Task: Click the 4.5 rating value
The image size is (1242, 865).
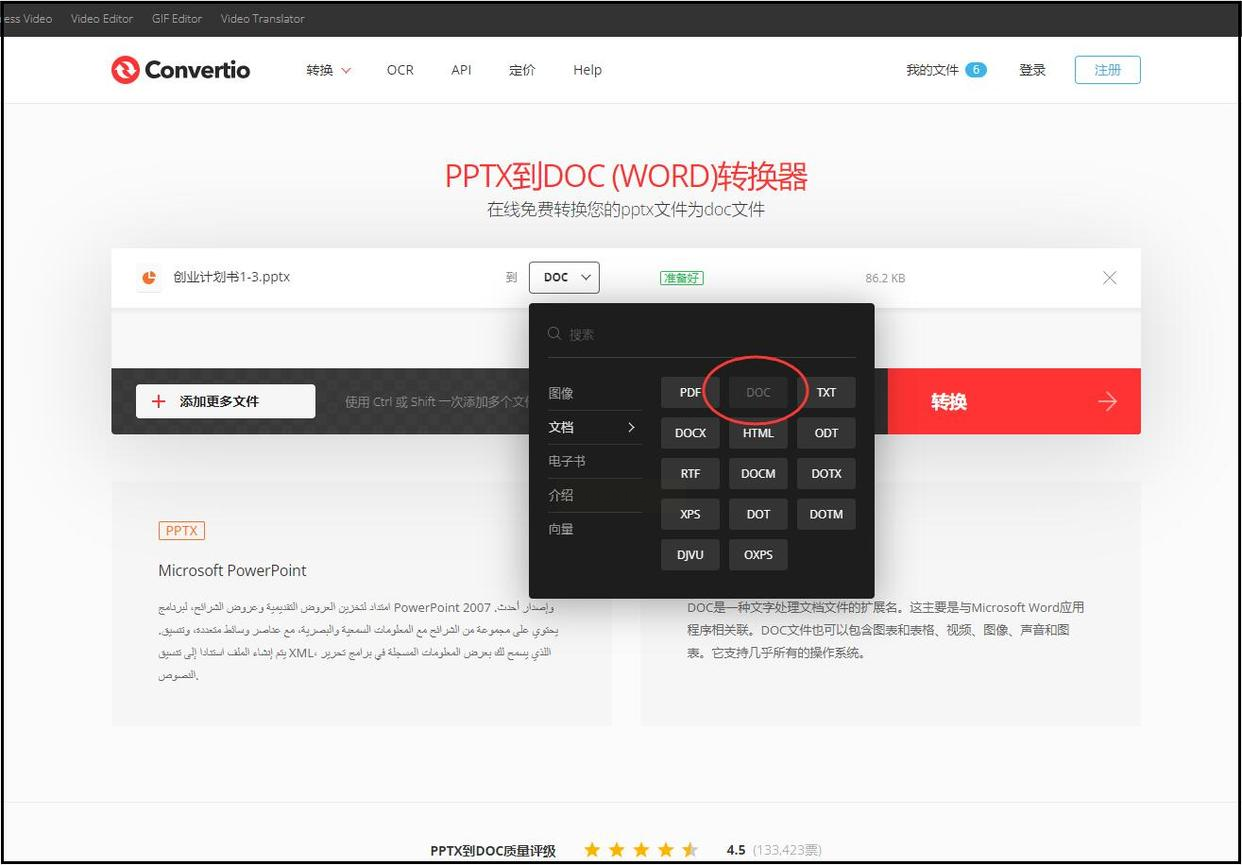Action: pos(736,850)
